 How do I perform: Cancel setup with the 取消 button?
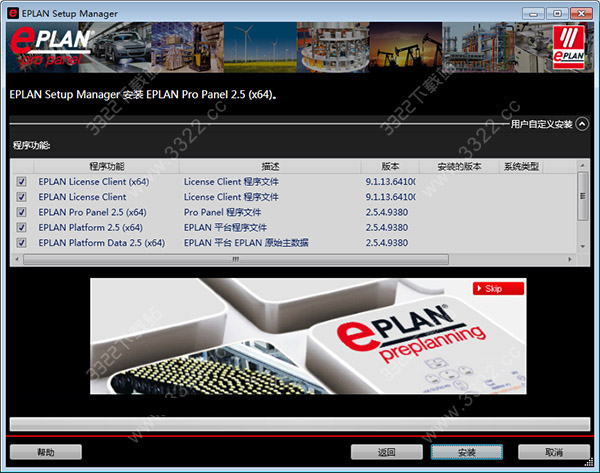coord(554,452)
